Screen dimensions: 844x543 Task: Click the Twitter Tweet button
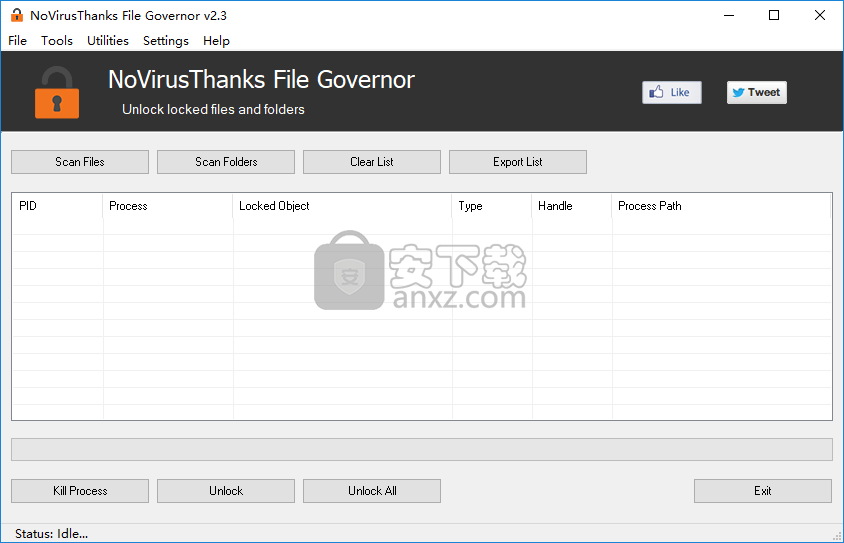[x=757, y=93]
